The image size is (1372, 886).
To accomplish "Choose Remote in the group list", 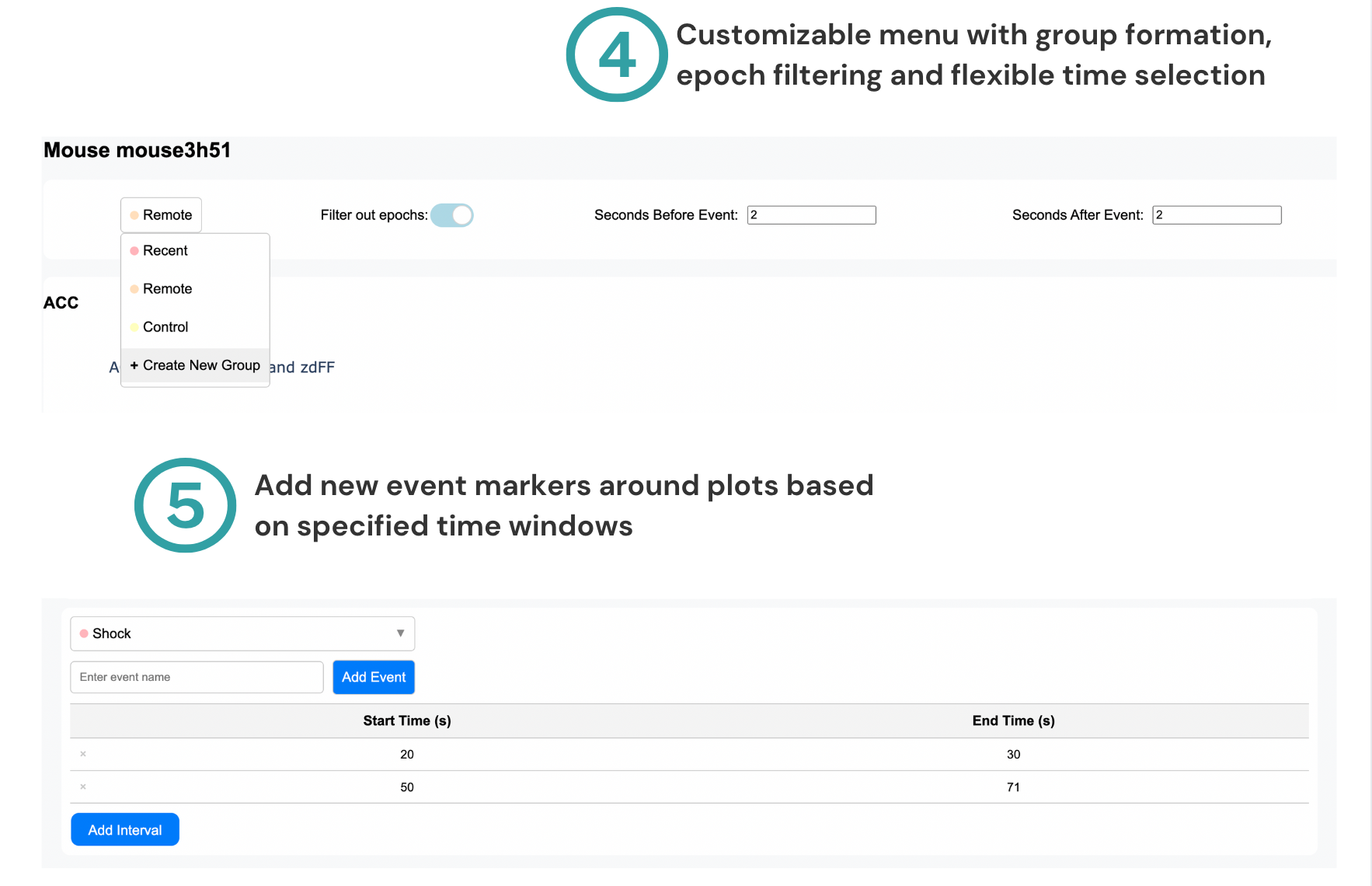I will coord(167,289).
